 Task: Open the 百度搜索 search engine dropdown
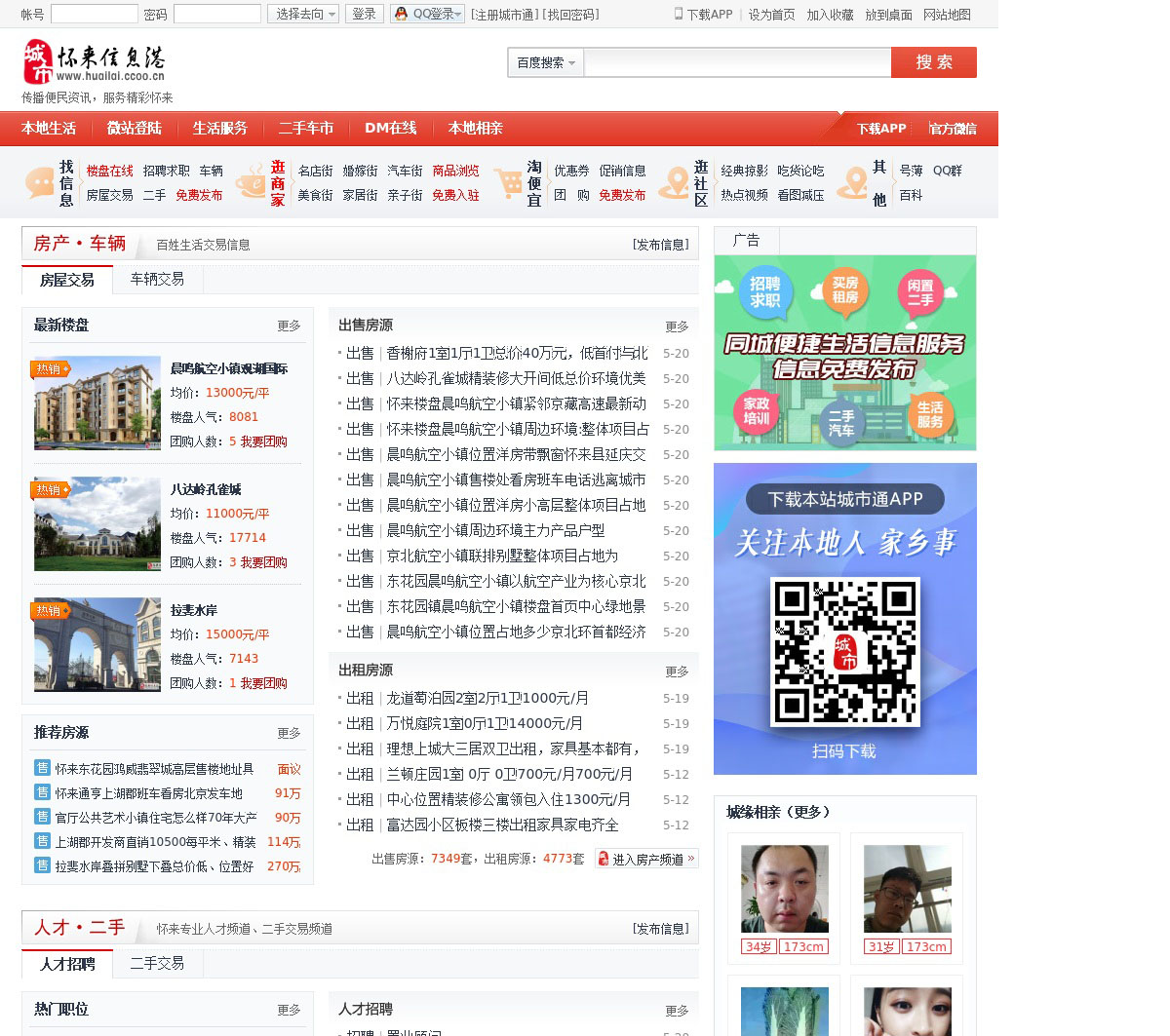(x=546, y=62)
